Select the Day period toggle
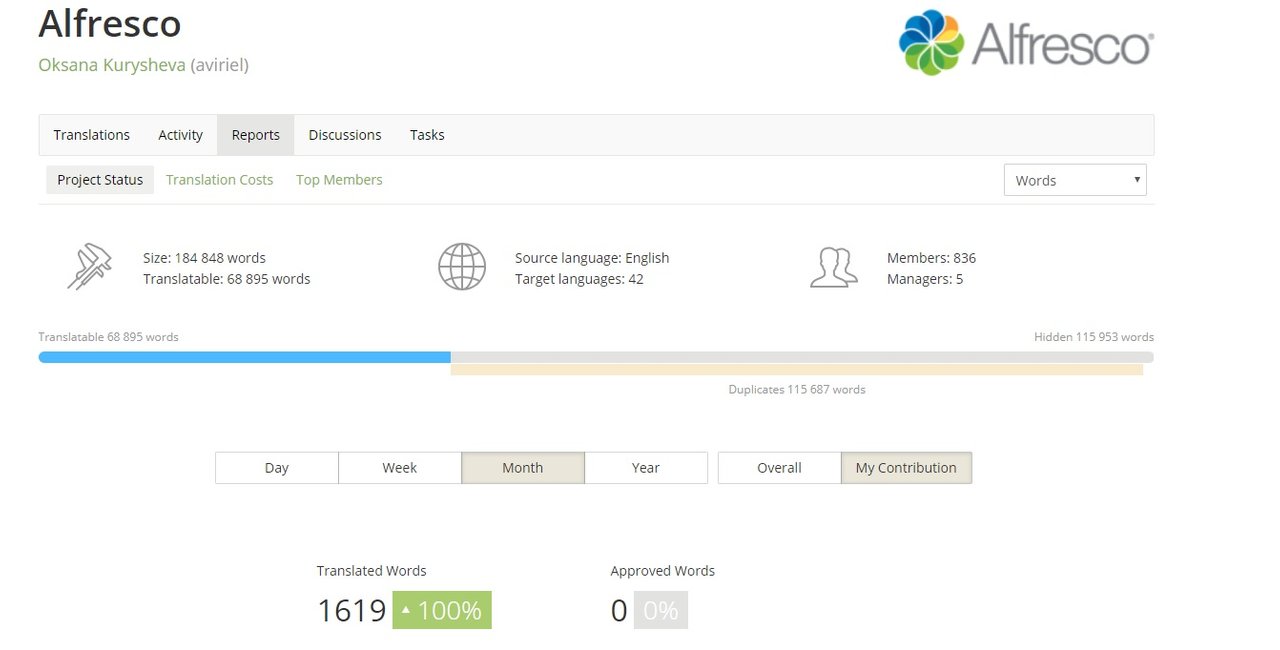 pos(277,468)
